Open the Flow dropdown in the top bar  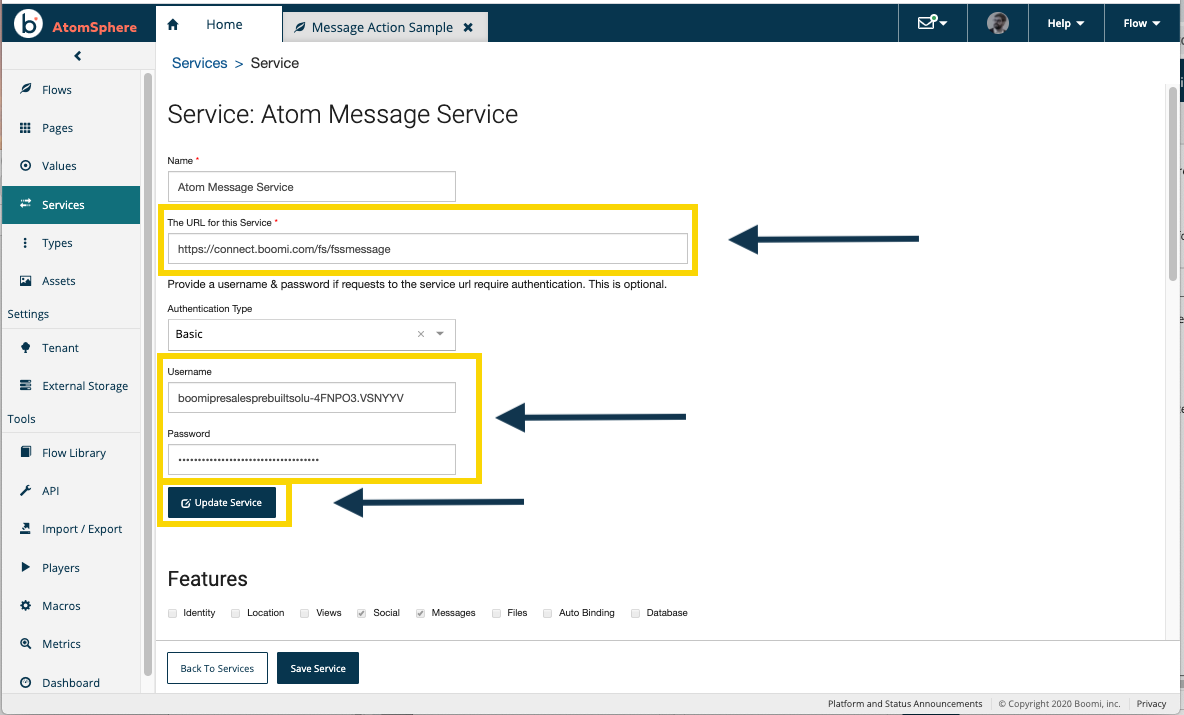[1141, 22]
